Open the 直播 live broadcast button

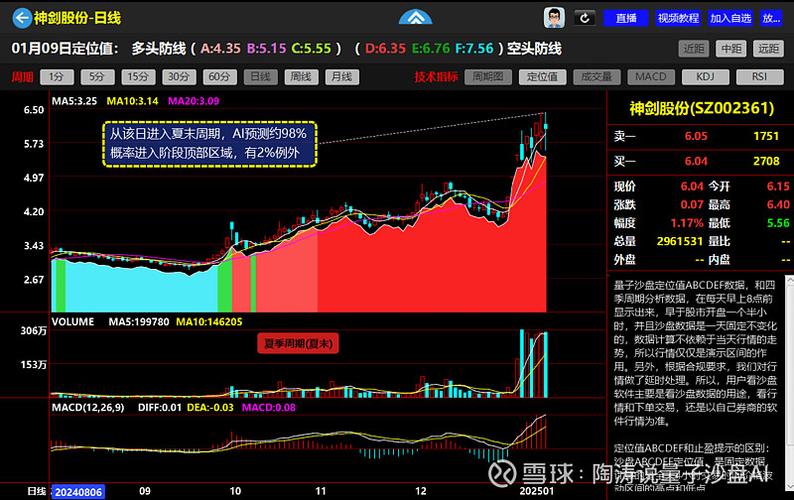[x=626, y=18]
